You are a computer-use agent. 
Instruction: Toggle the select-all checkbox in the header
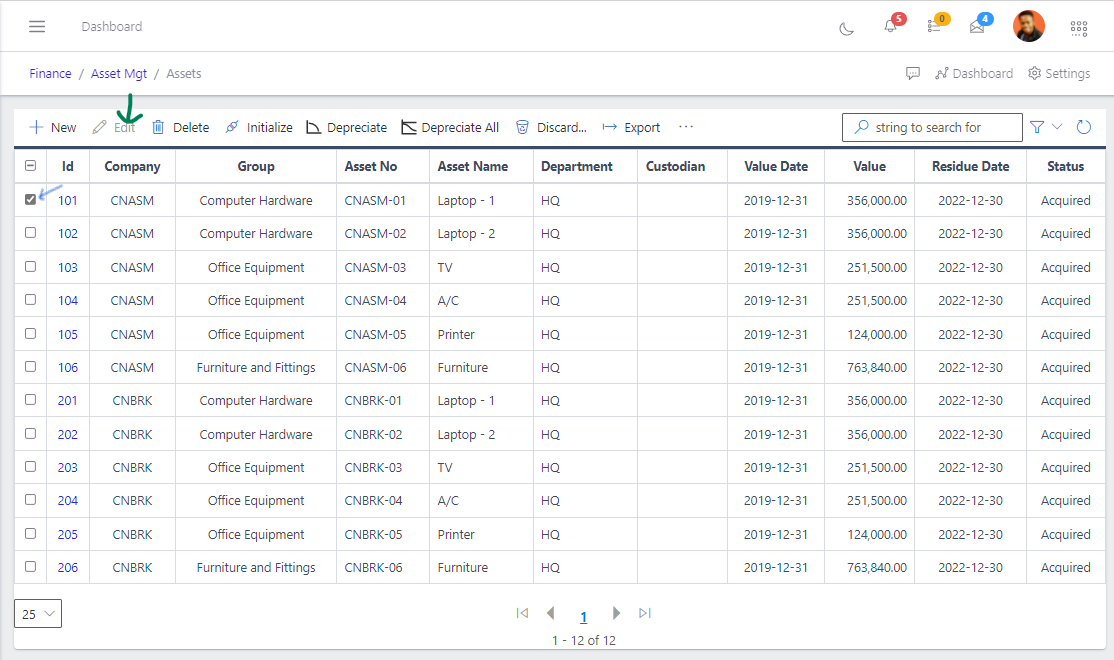[30, 165]
